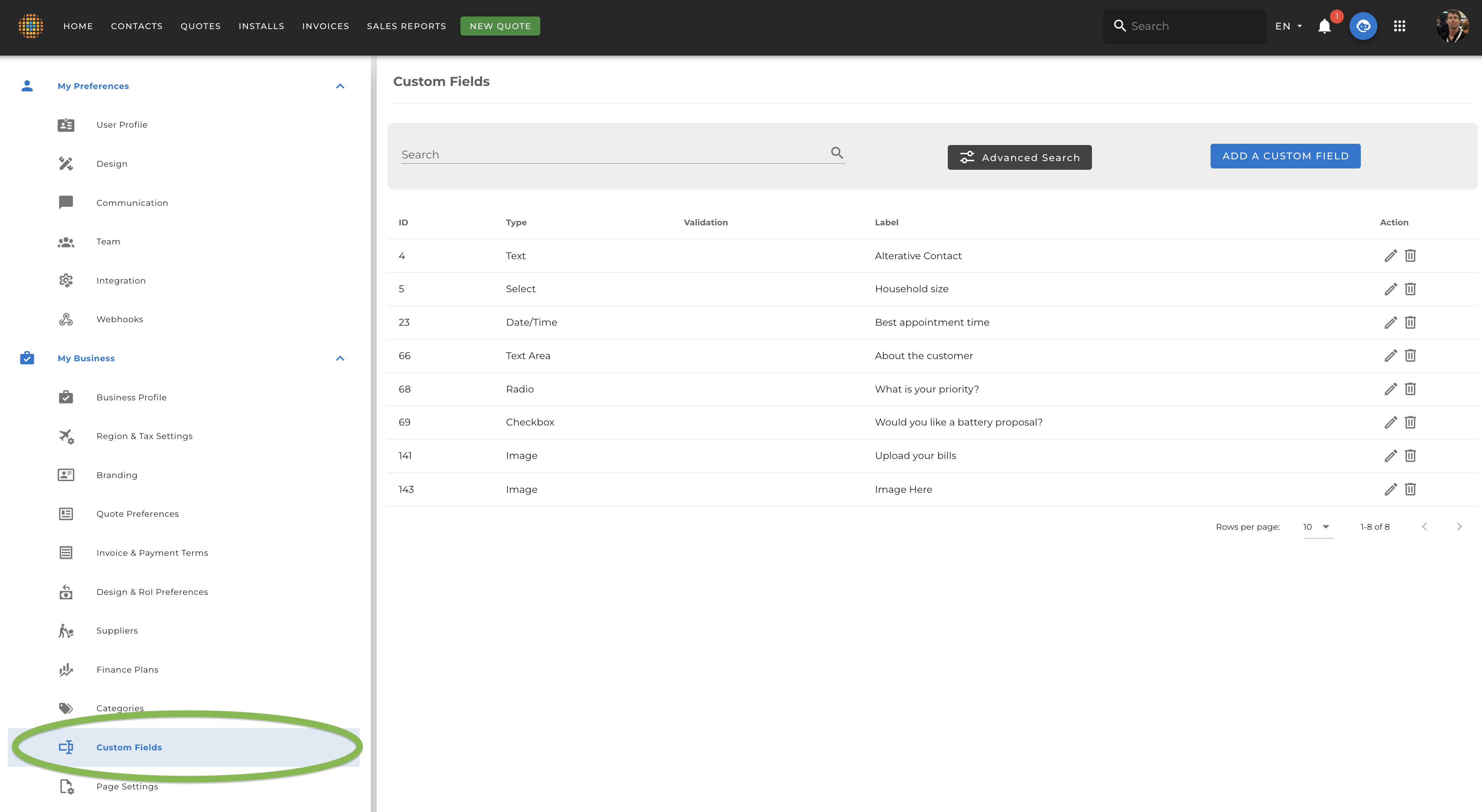Sort by the ID column header
This screenshot has height=812, width=1482.
[x=403, y=223]
